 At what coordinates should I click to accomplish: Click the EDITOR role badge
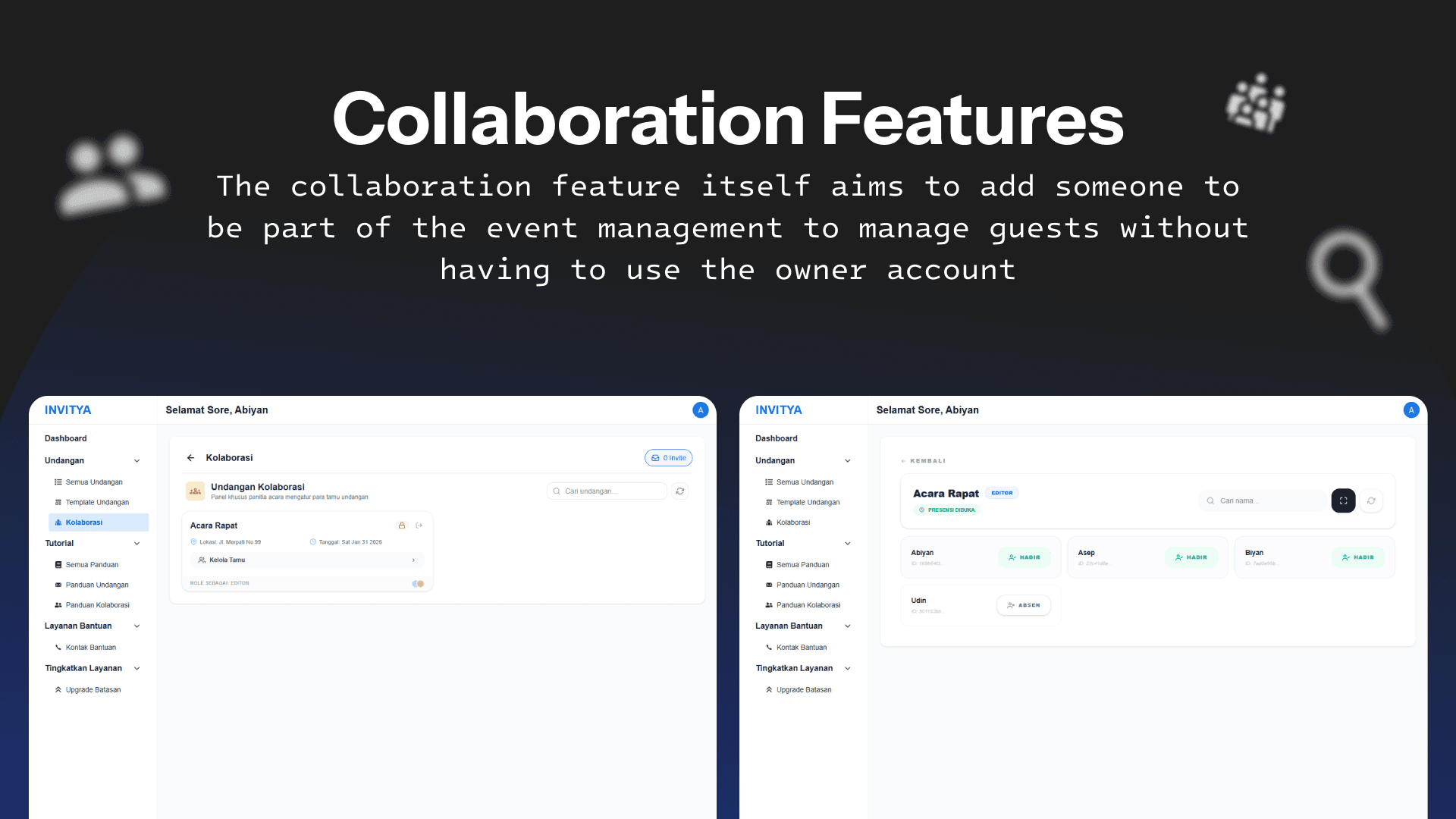tap(1002, 493)
